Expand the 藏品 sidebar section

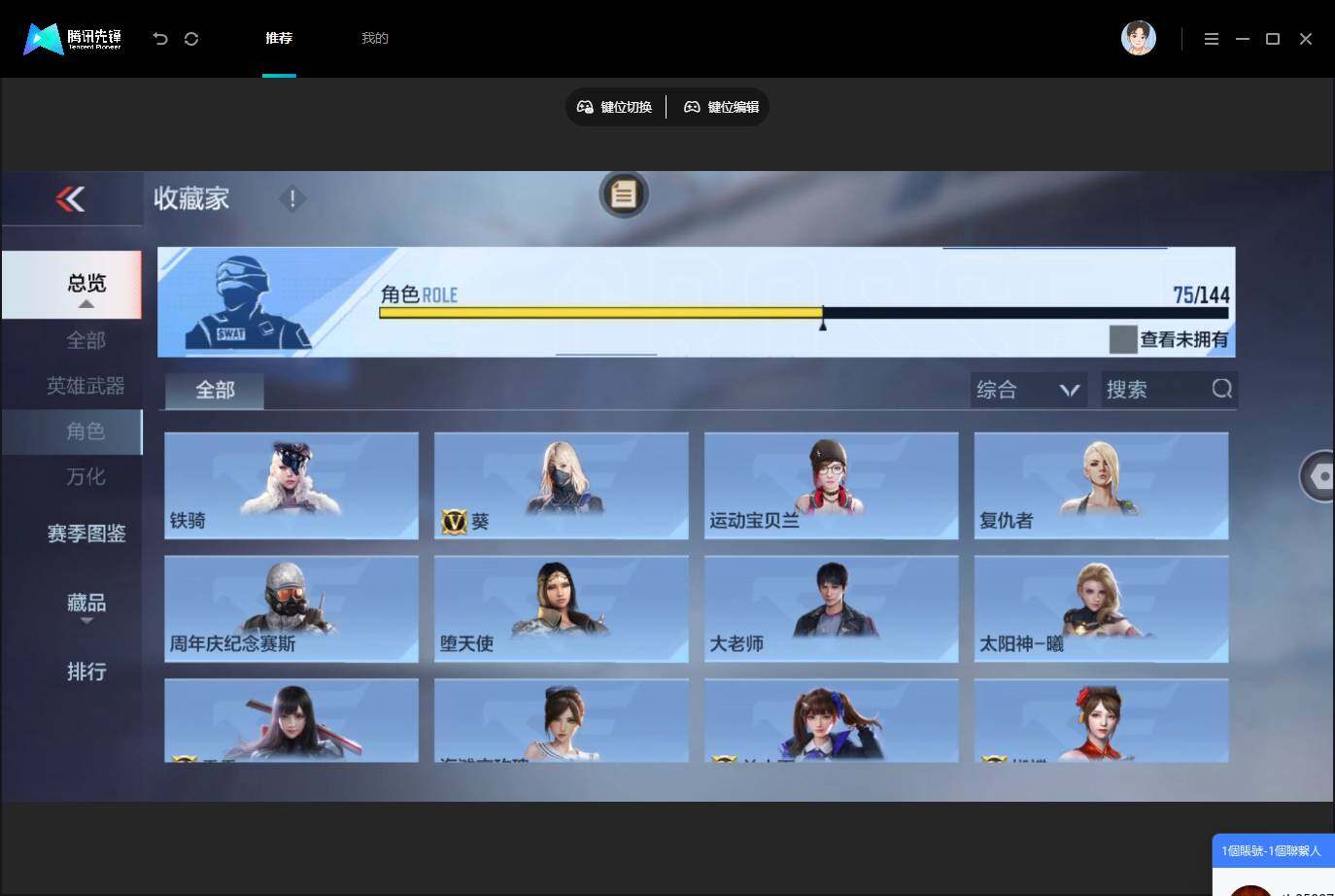86,605
